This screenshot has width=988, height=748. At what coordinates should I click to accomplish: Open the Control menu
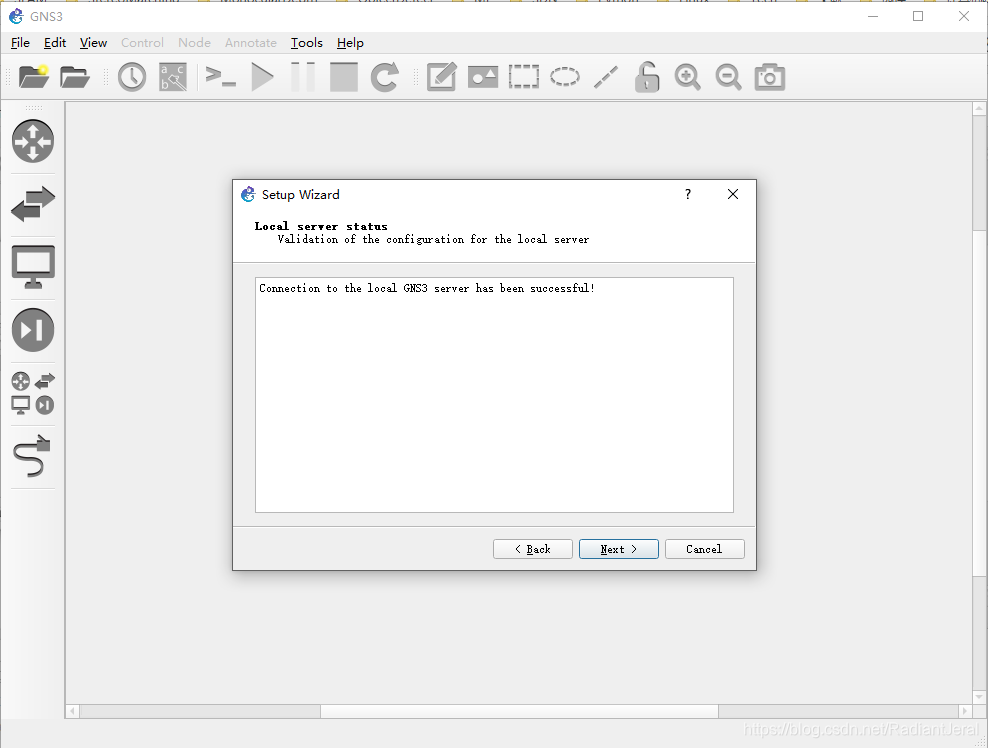142,43
